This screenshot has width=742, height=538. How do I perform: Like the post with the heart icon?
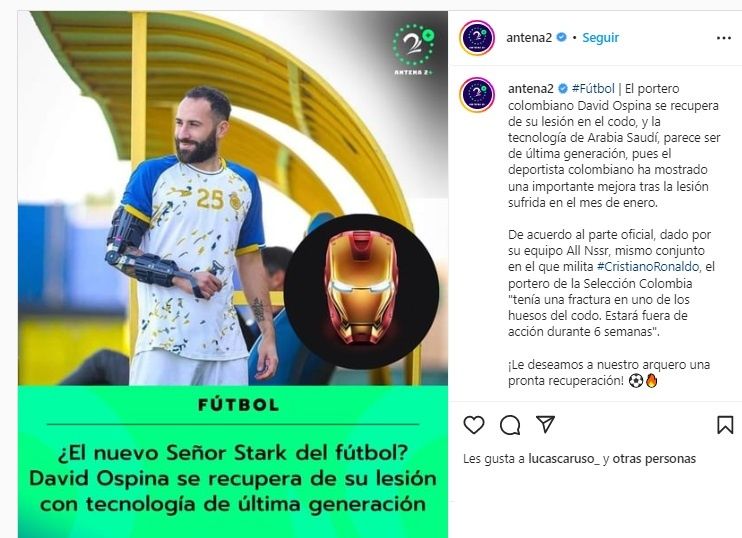pos(474,424)
